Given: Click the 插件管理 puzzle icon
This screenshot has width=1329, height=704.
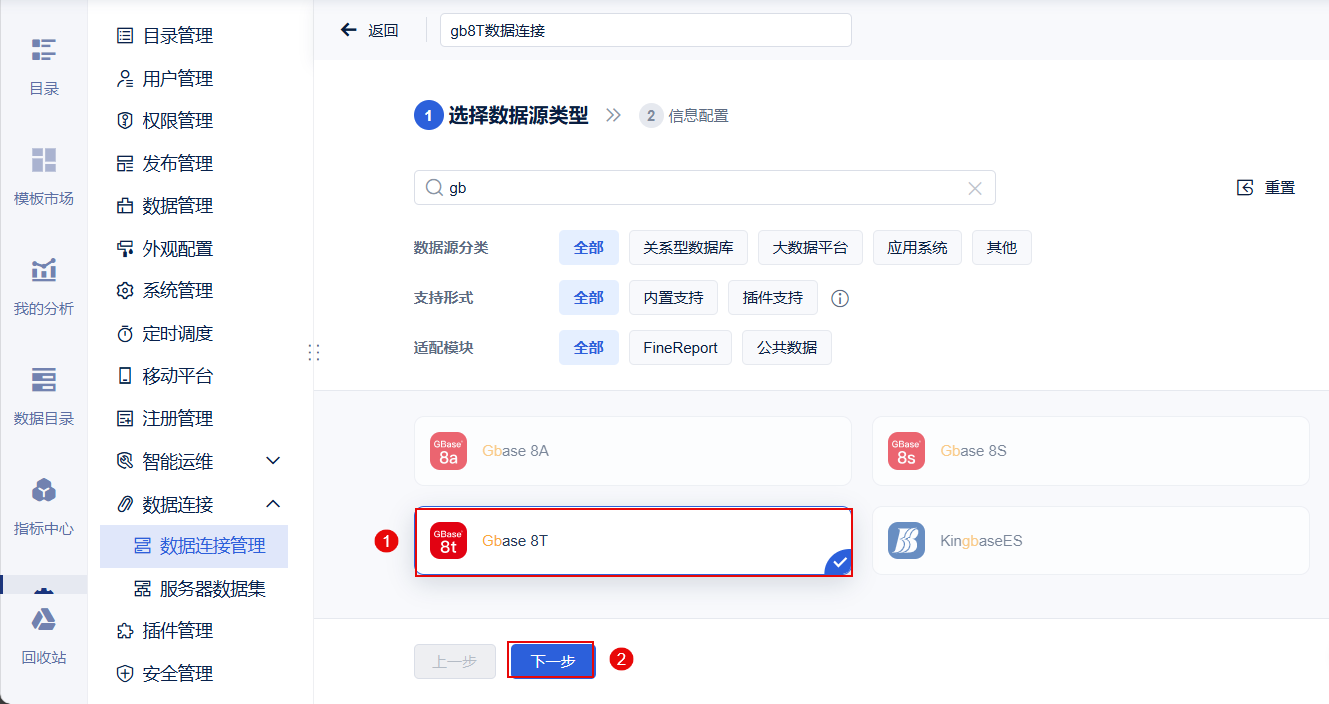Looking at the screenshot, I should pos(125,631).
